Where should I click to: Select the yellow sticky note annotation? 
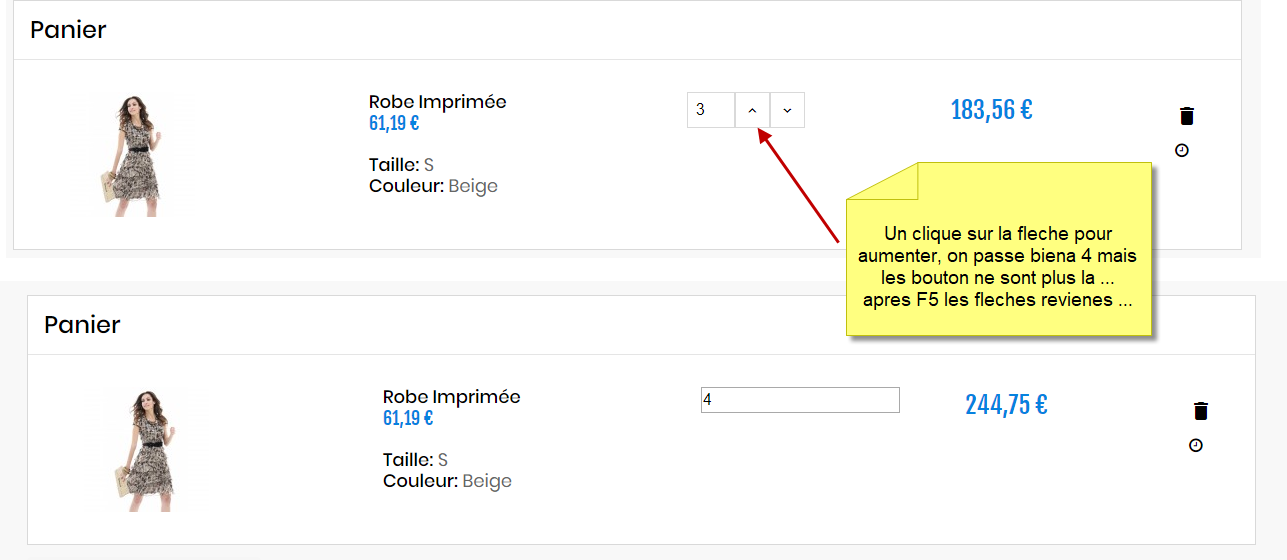click(1000, 250)
